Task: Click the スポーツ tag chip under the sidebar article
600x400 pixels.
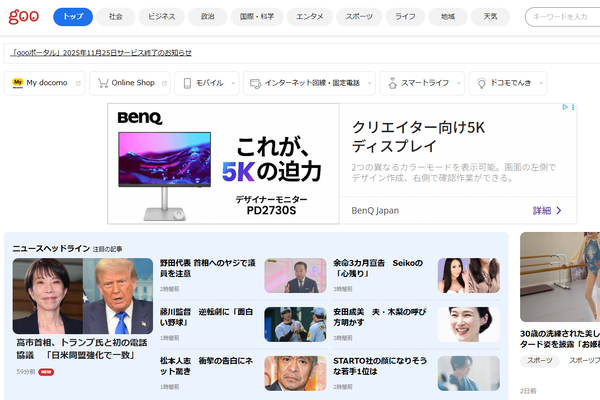Action: [x=540, y=361]
